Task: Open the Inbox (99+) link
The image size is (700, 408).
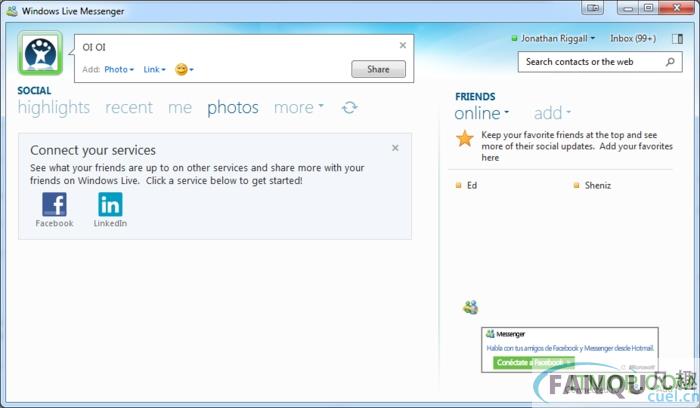Action: point(634,38)
